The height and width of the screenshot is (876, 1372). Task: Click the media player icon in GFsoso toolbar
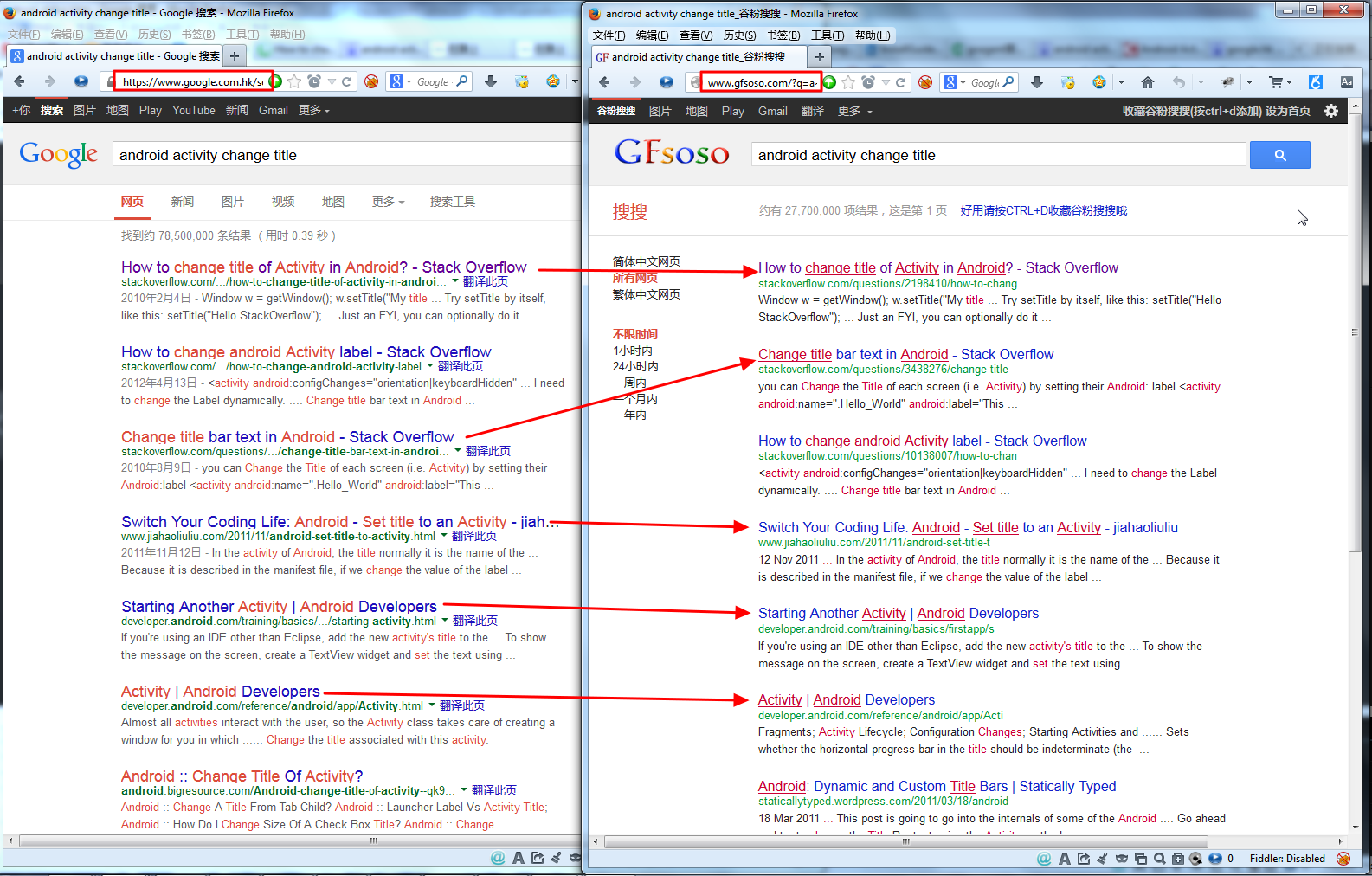[666, 82]
